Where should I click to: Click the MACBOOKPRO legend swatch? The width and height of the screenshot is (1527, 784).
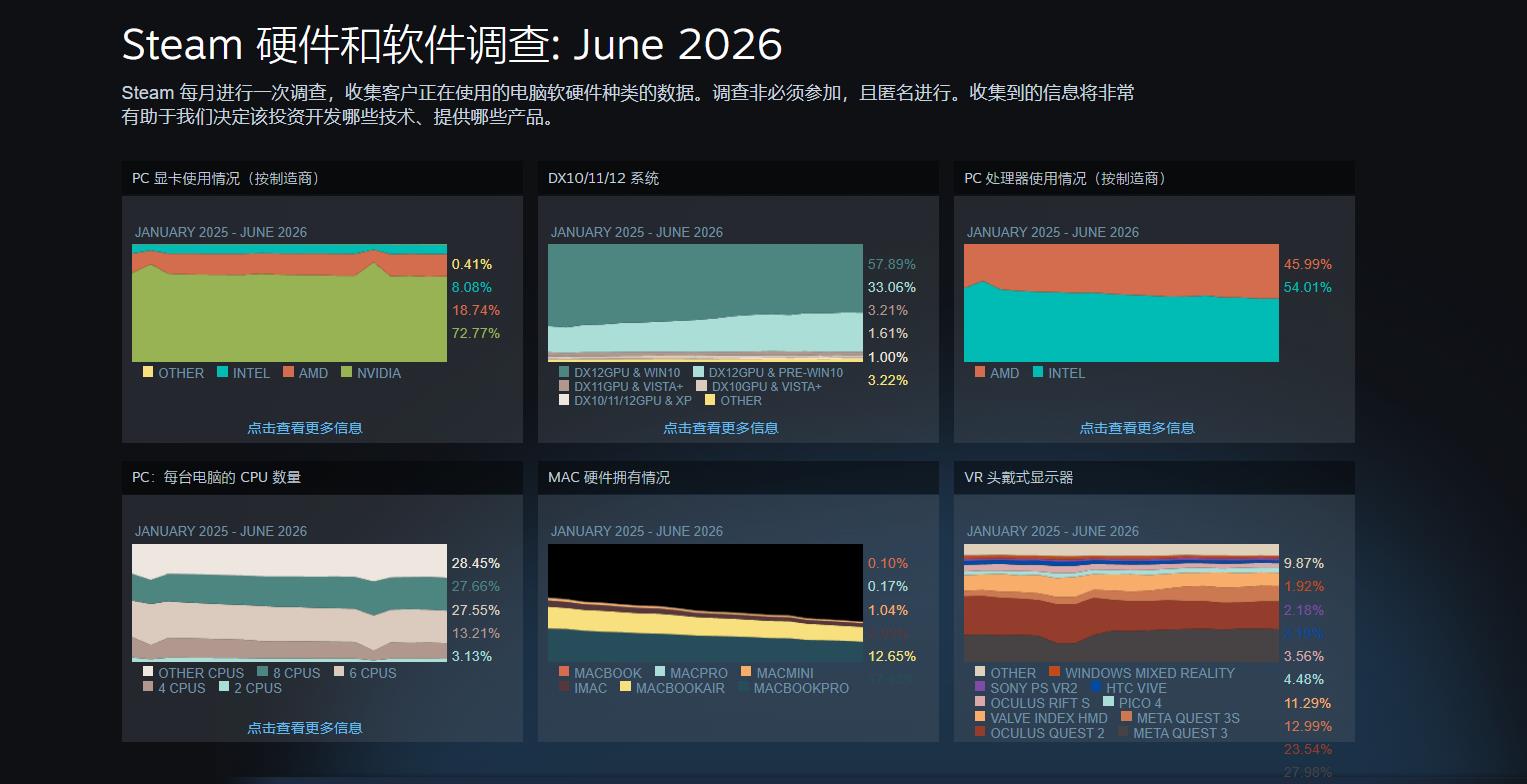(x=743, y=687)
